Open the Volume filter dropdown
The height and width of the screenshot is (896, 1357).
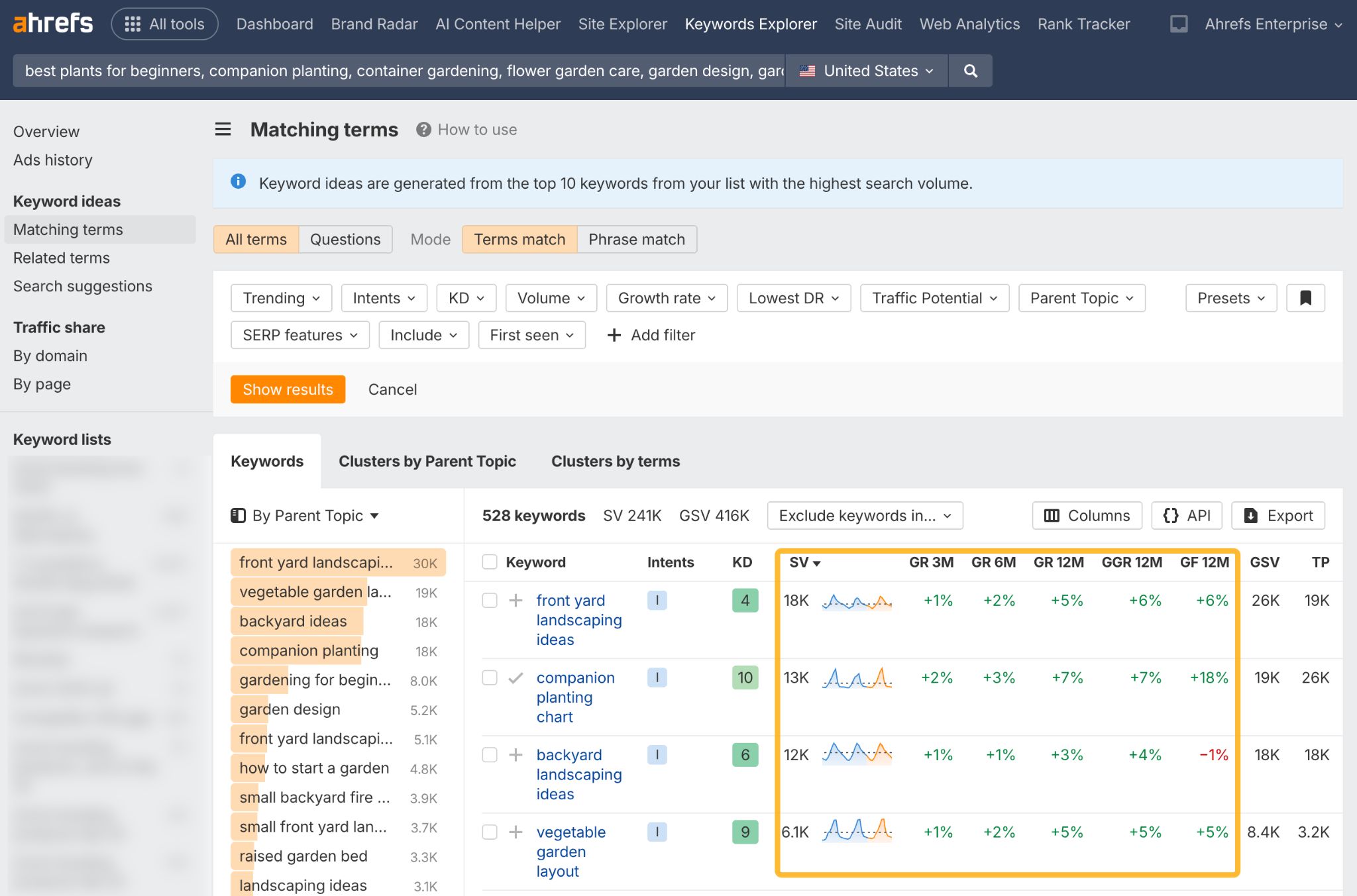point(550,298)
